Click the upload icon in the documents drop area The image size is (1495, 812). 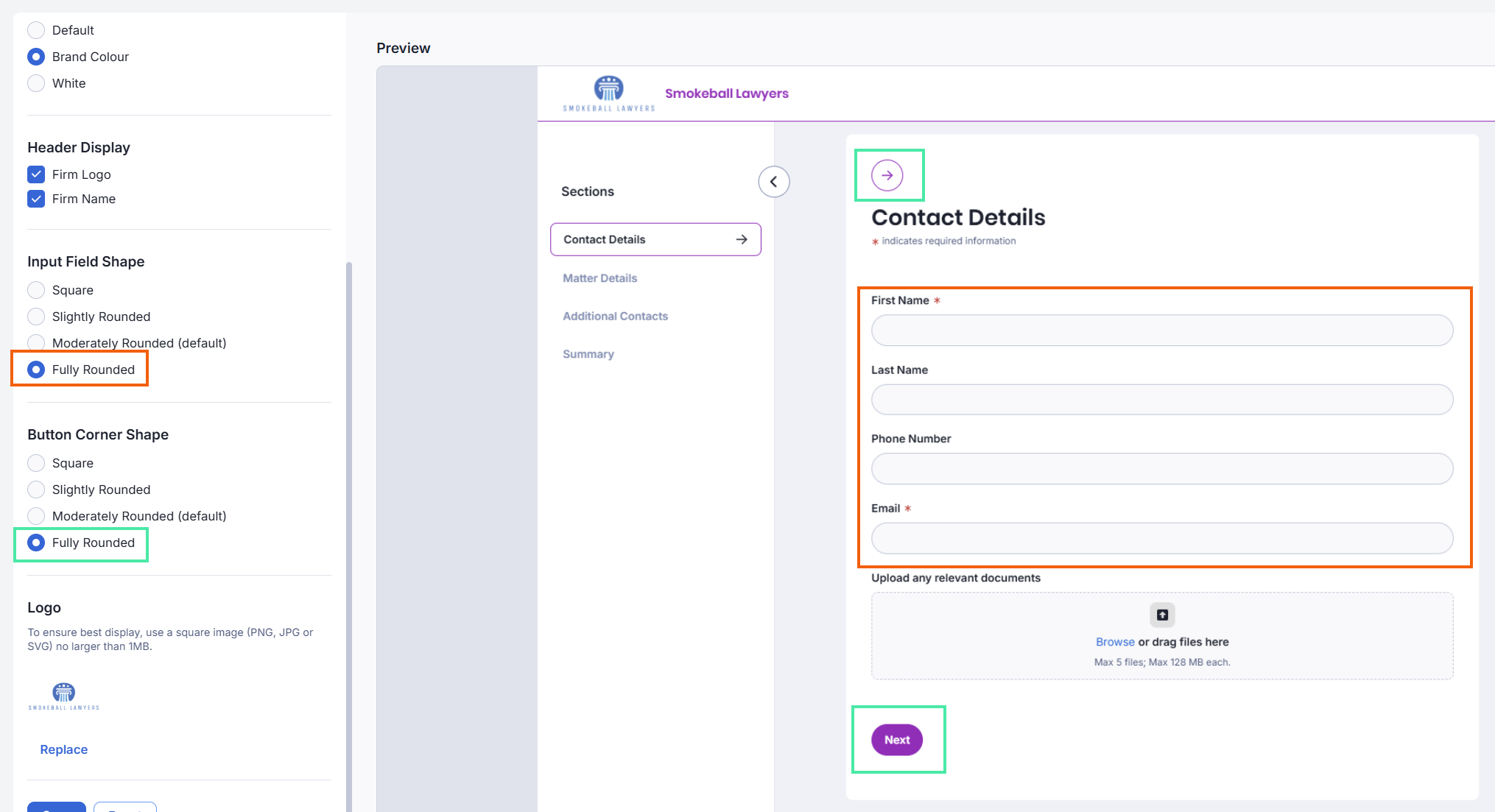point(1162,615)
